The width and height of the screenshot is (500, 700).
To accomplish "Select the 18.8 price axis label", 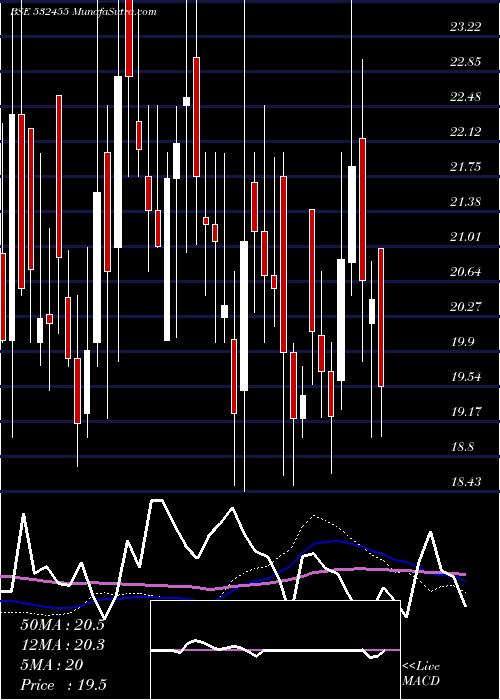I will tap(462, 446).
